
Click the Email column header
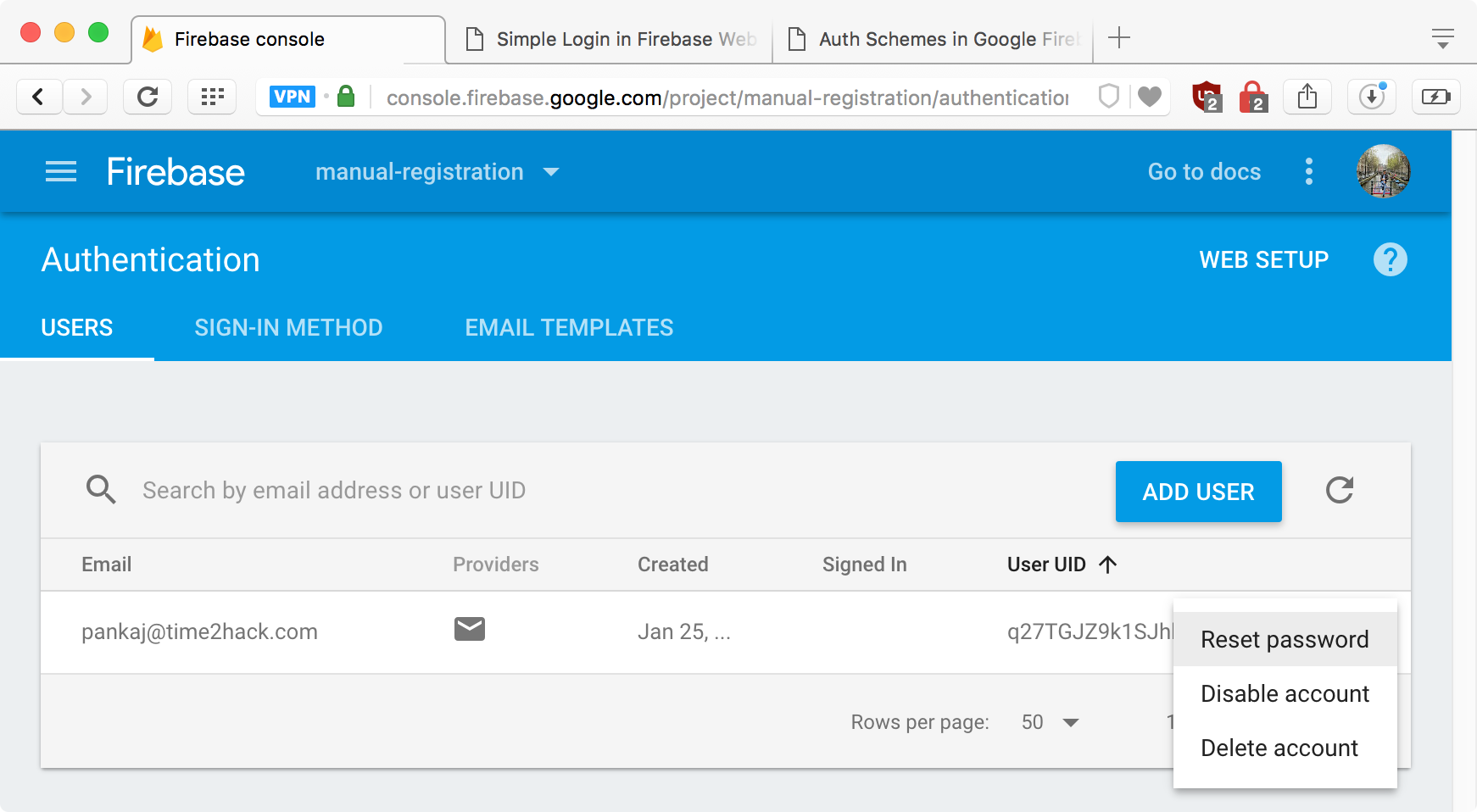[107, 565]
